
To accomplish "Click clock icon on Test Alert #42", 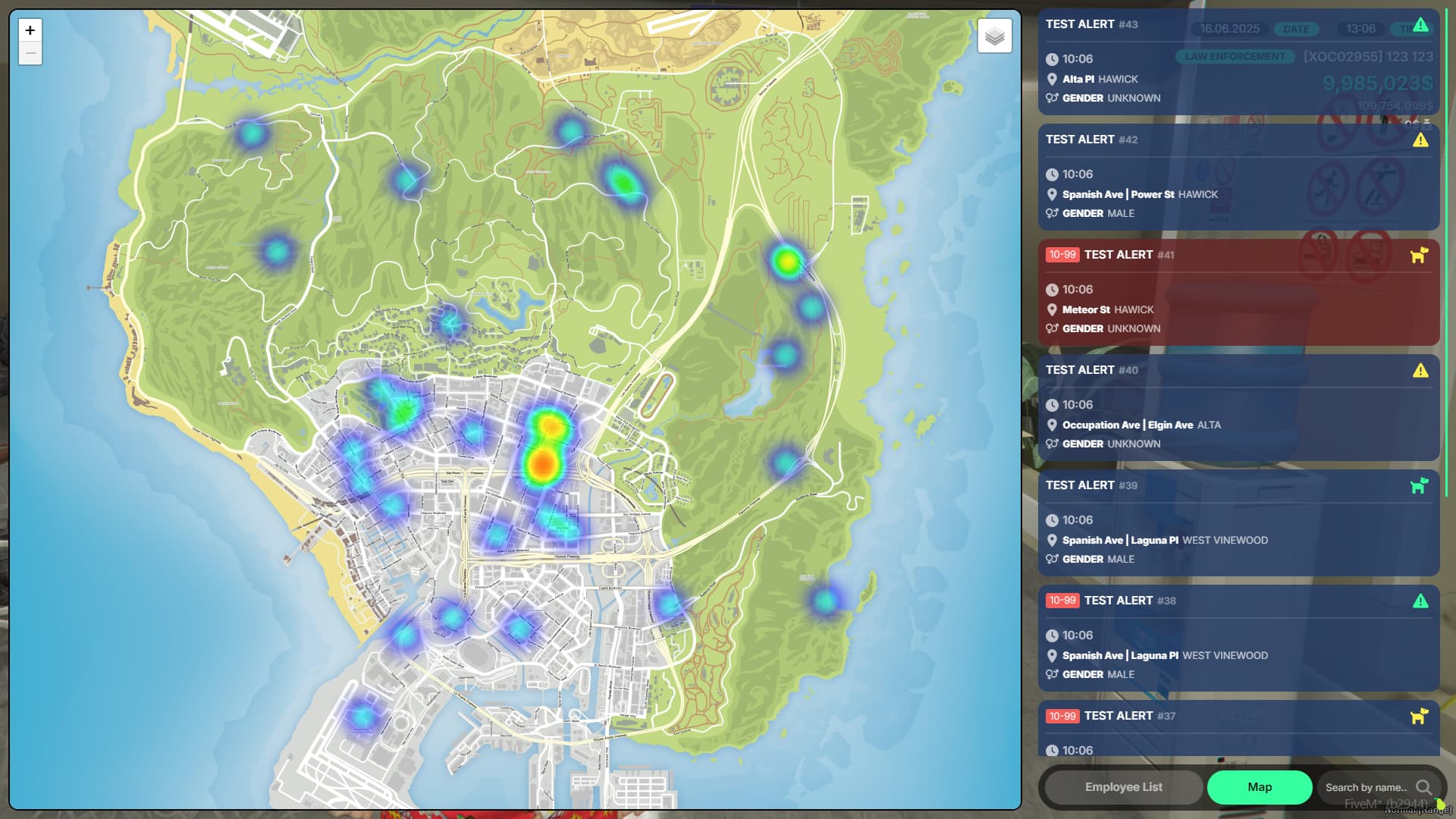I will click(x=1052, y=174).
